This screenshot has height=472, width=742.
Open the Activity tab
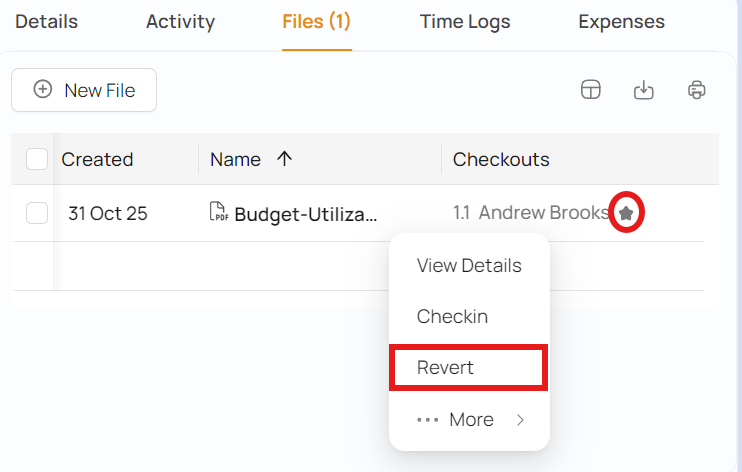point(180,22)
